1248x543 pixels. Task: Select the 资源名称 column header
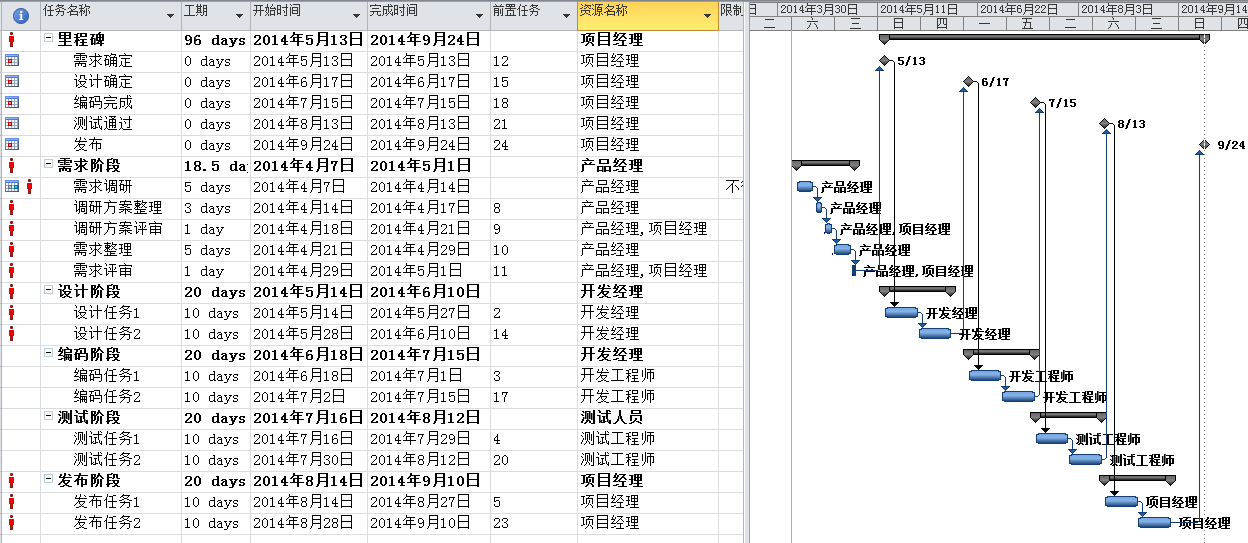[647, 15]
